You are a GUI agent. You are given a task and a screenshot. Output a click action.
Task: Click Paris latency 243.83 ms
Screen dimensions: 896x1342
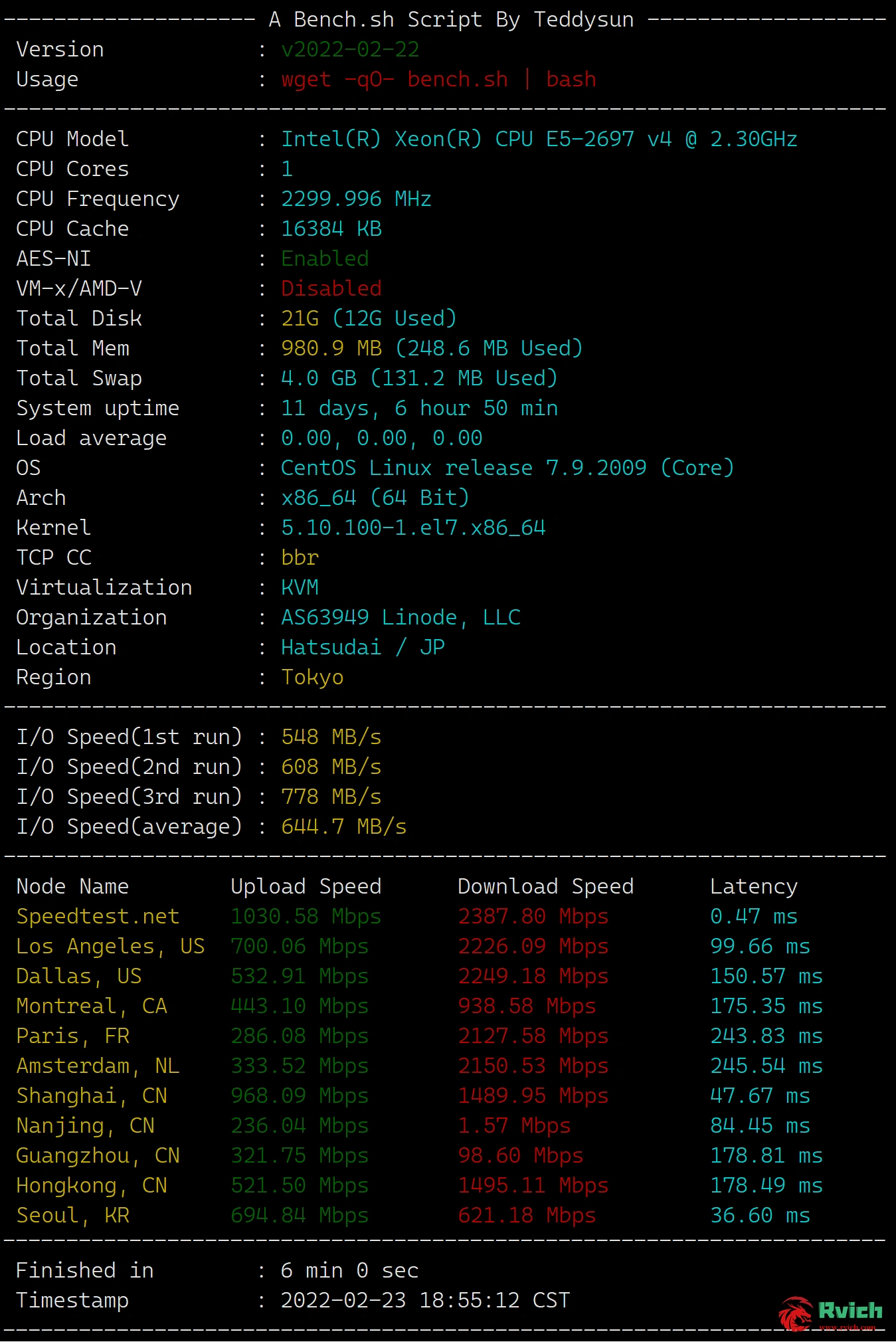(766, 1036)
